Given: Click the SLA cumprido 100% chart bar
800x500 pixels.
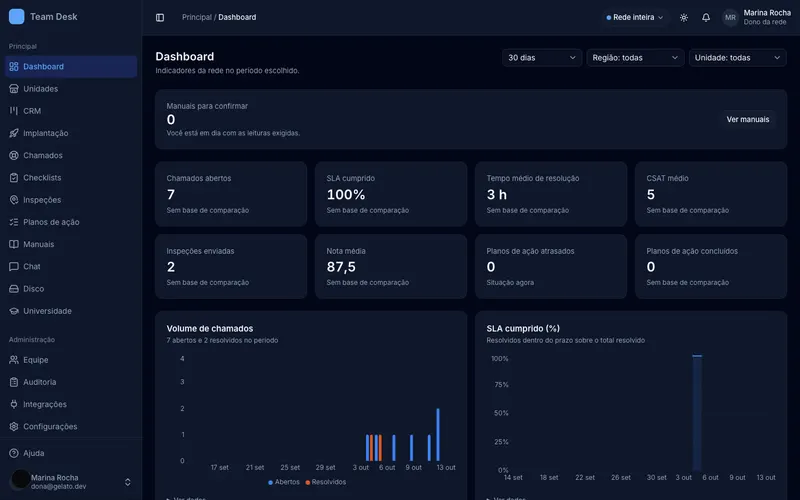Looking at the screenshot, I should pos(697,412).
